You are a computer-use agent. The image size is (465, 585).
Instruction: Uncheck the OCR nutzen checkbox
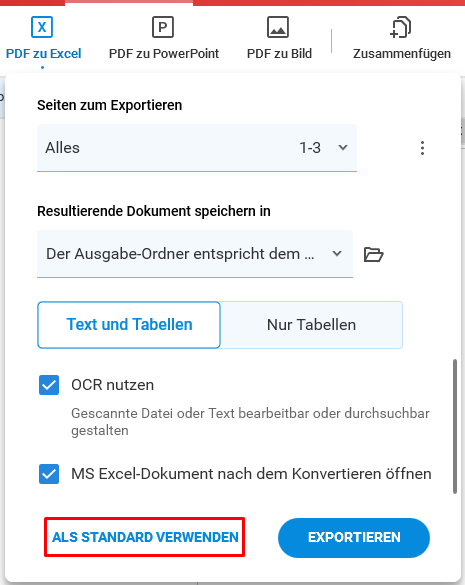pyautogui.click(x=49, y=385)
